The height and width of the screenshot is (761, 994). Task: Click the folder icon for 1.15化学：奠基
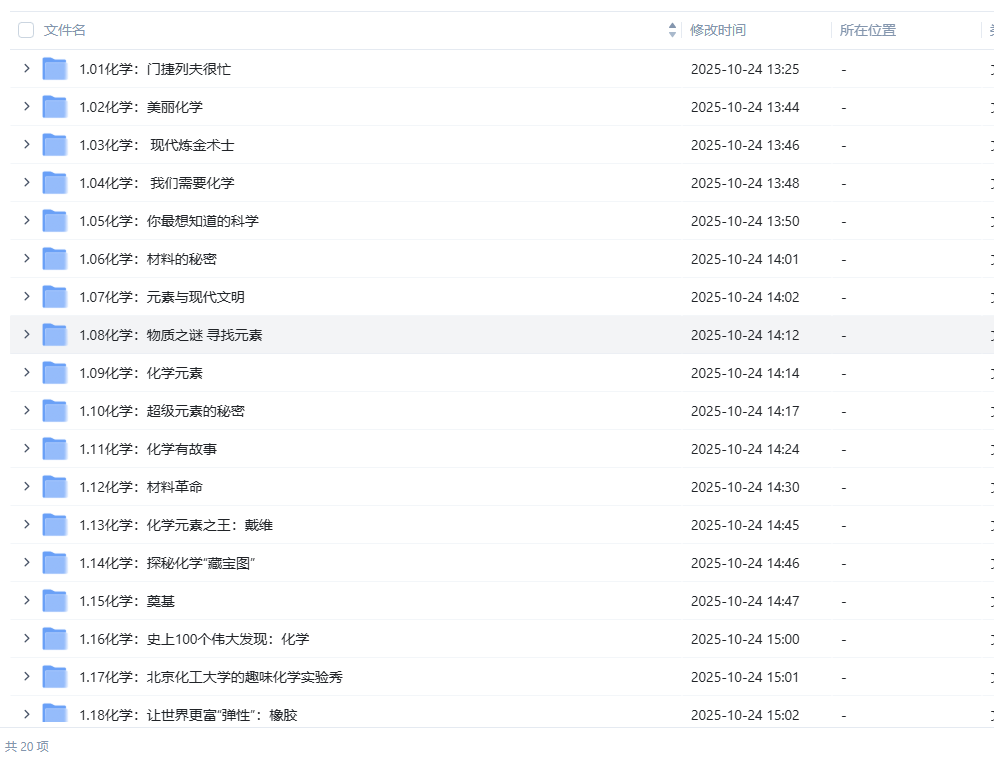[x=55, y=601]
